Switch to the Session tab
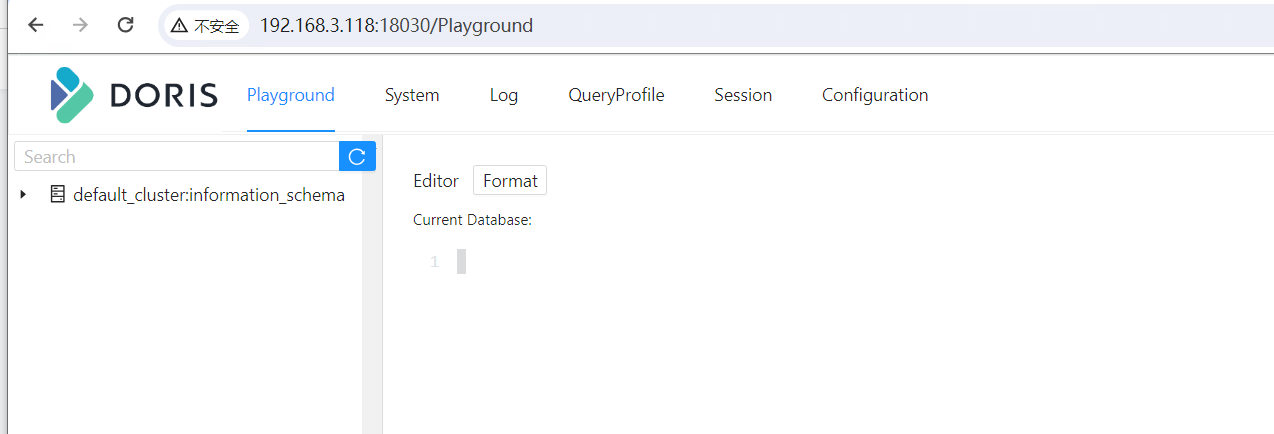This screenshot has height=434, width=1274. click(743, 95)
